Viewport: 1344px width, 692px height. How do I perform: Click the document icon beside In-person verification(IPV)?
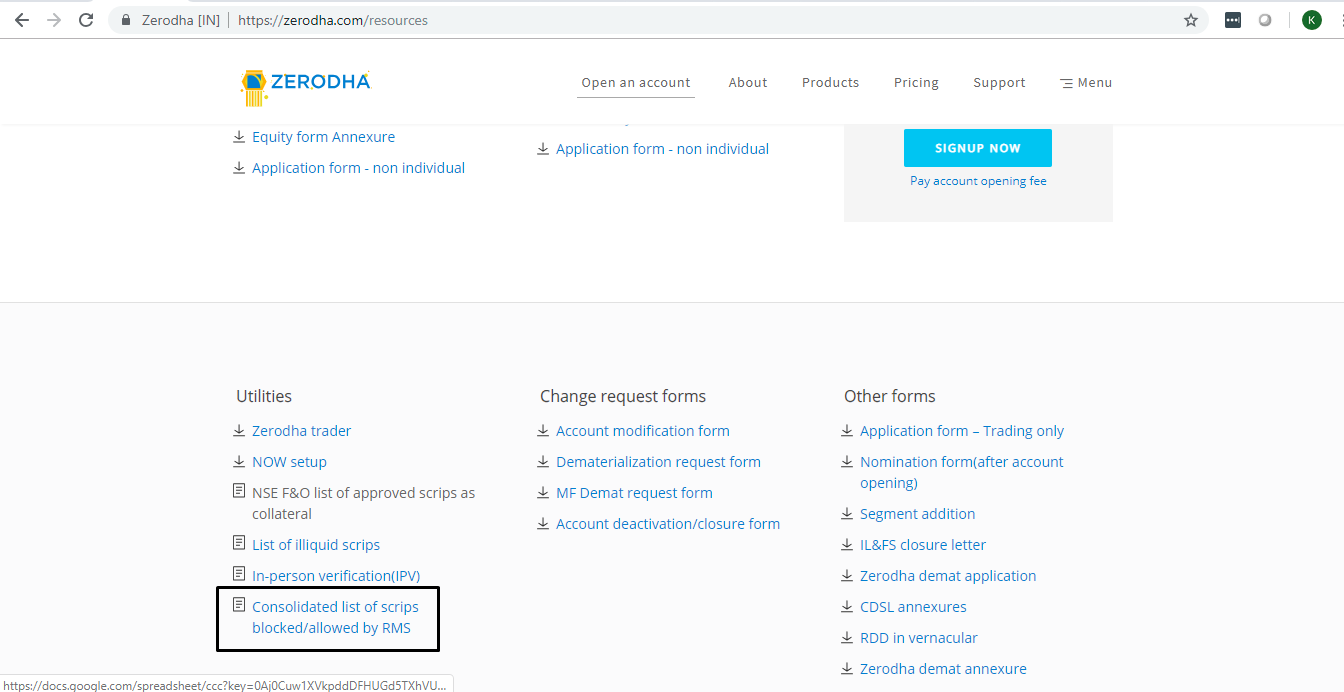pos(239,573)
